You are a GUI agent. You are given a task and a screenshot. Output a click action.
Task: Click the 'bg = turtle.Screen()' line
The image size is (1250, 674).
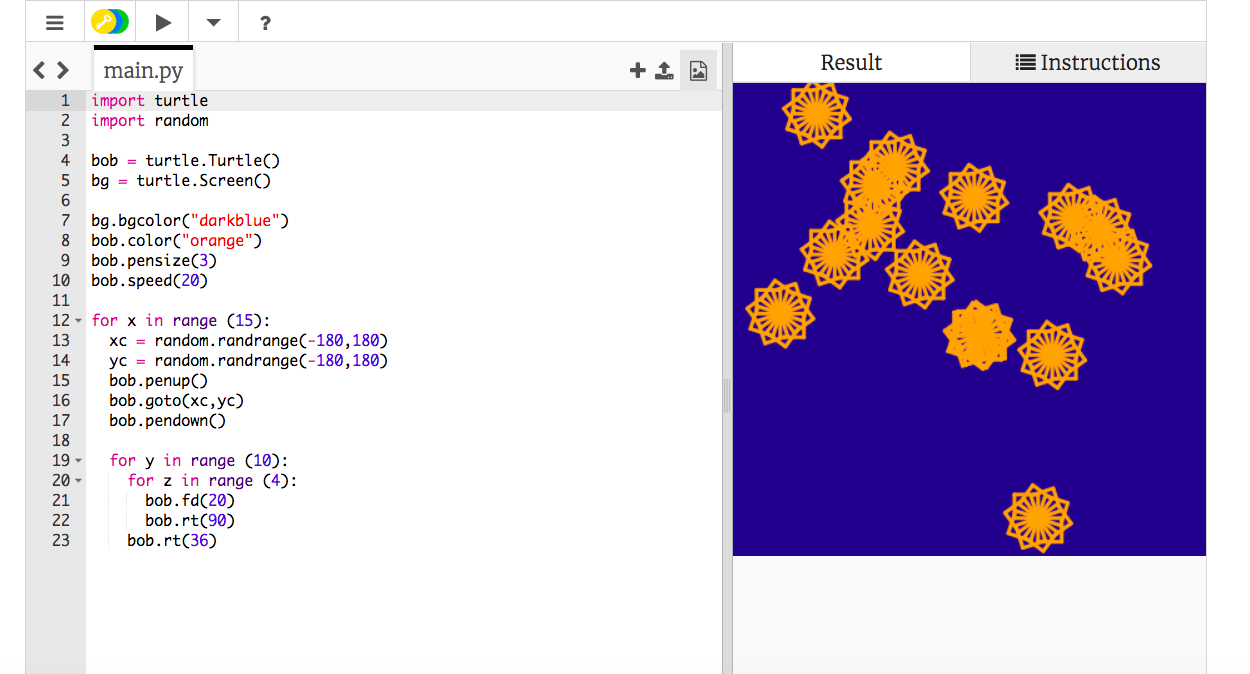click(x=181, y=180)
